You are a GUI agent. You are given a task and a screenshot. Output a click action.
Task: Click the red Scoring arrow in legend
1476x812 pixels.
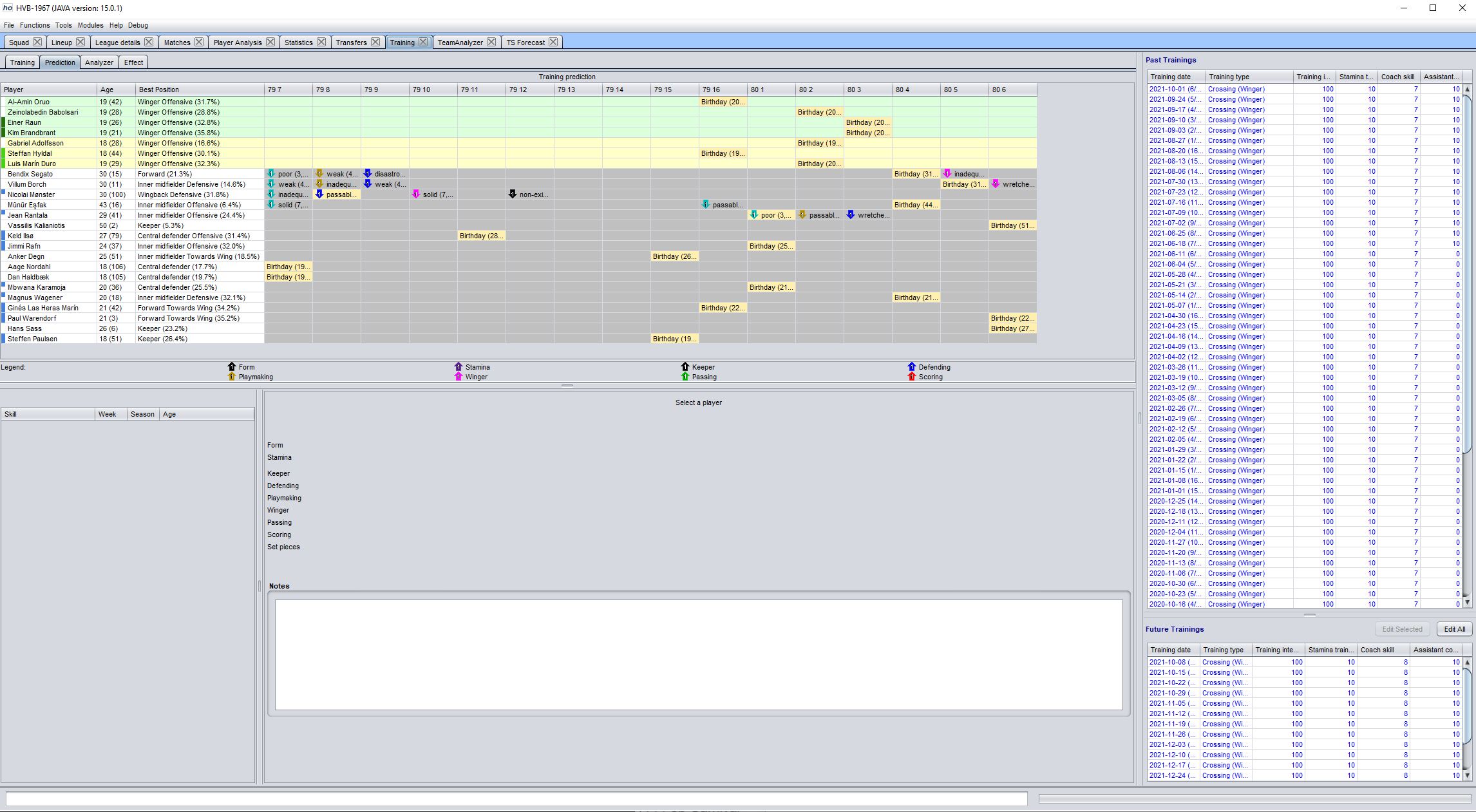[911, 377]
